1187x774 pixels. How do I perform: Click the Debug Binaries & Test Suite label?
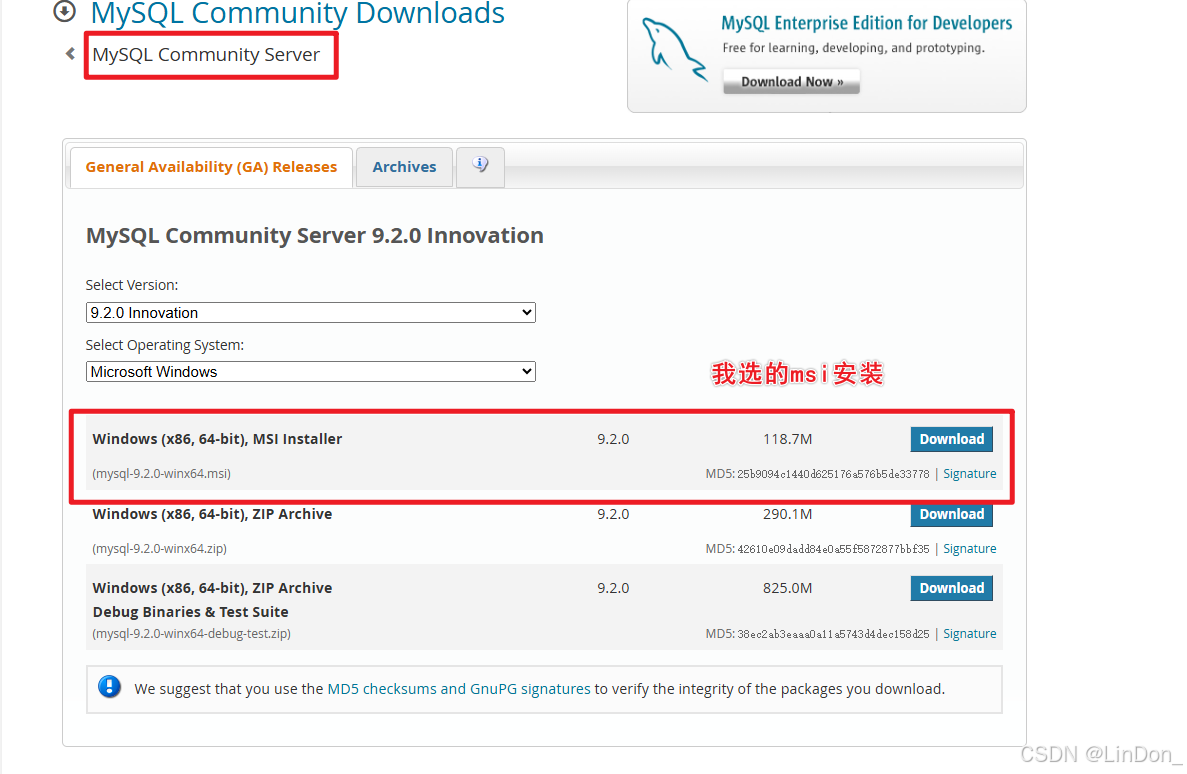pos(191,612)
